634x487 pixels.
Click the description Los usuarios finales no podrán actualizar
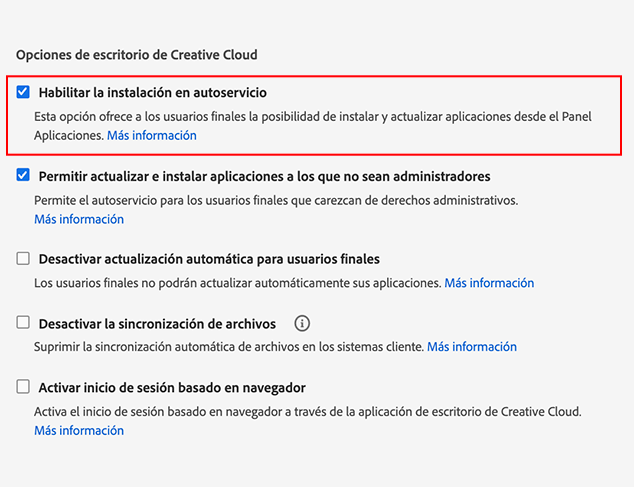[237, 283]
